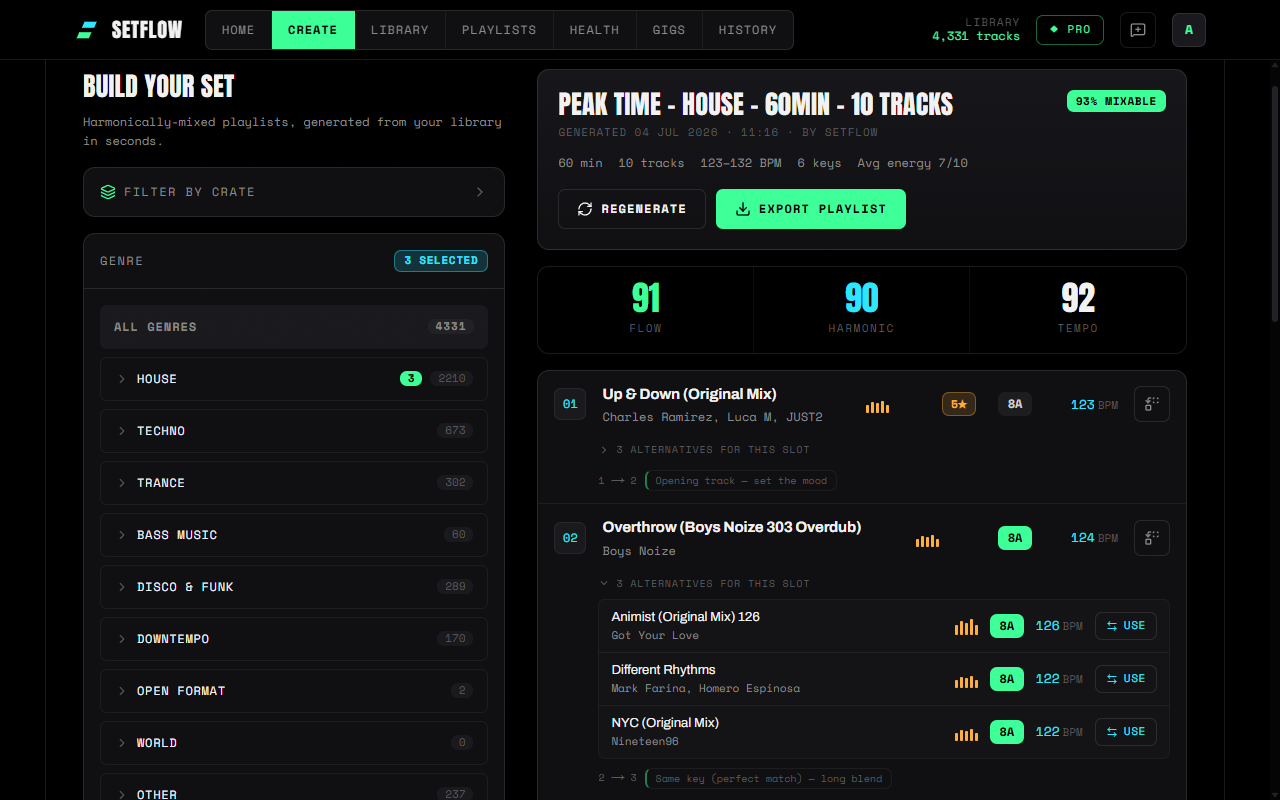Click the 'Same key (perfect match)' transition note
Screen dimensions: 1280x800
click(769, 779)
